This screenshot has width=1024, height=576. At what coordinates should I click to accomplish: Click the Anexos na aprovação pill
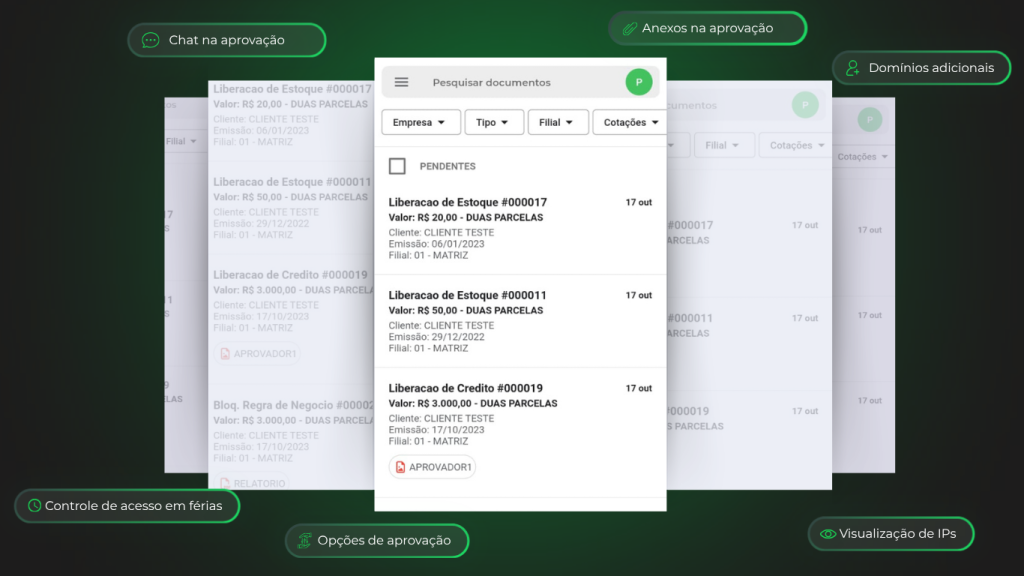(707, 28)
